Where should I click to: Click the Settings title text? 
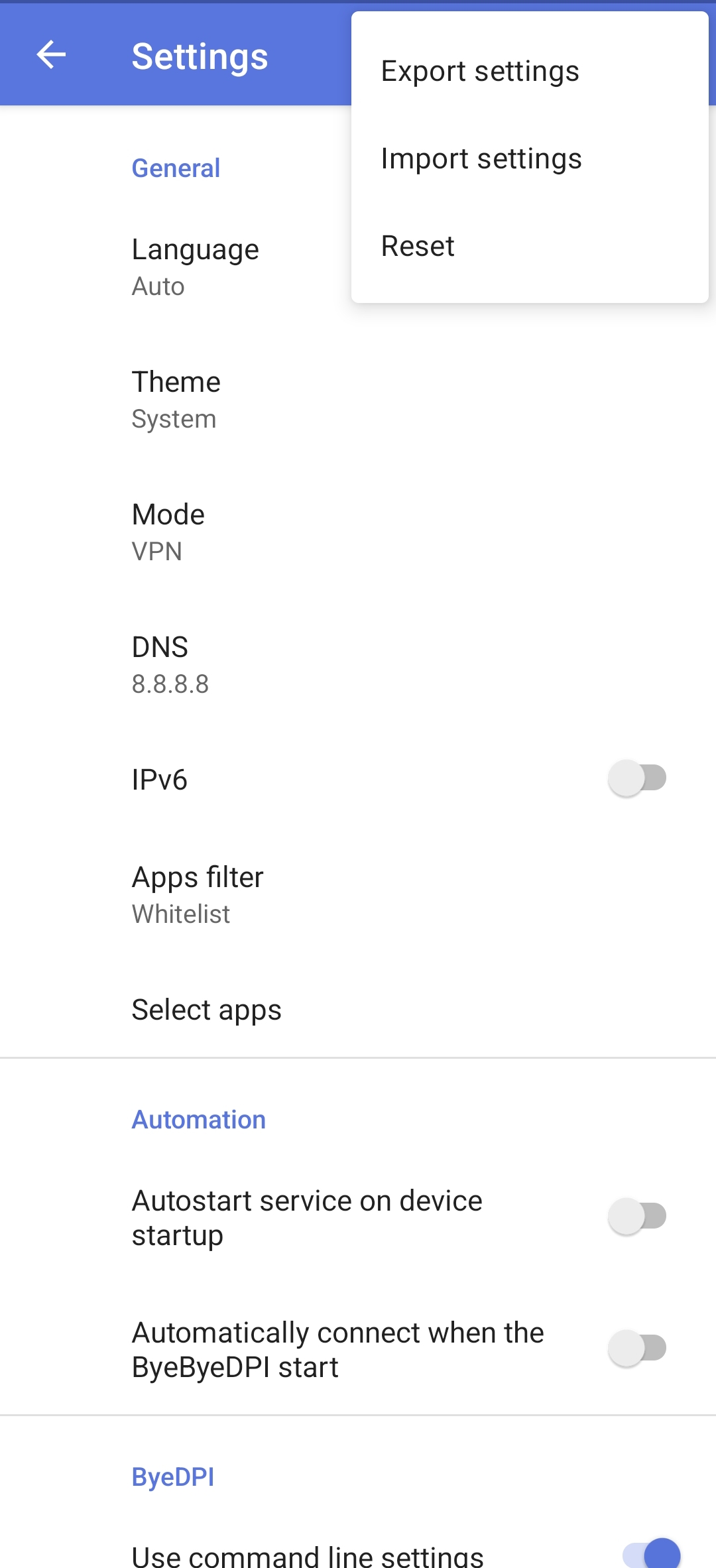point(200,56)
